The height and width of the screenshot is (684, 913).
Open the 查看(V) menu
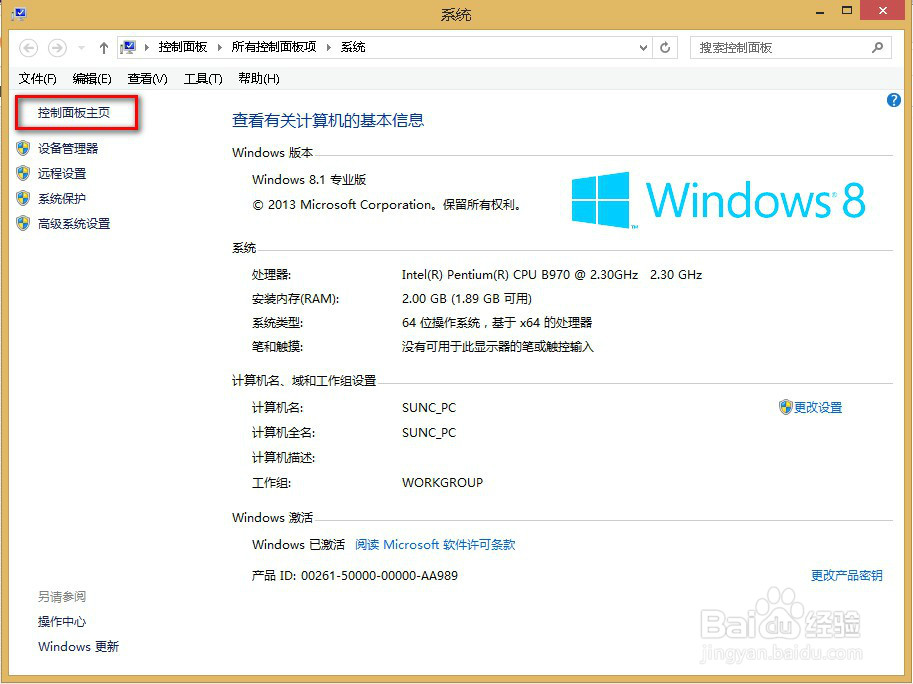146,78
